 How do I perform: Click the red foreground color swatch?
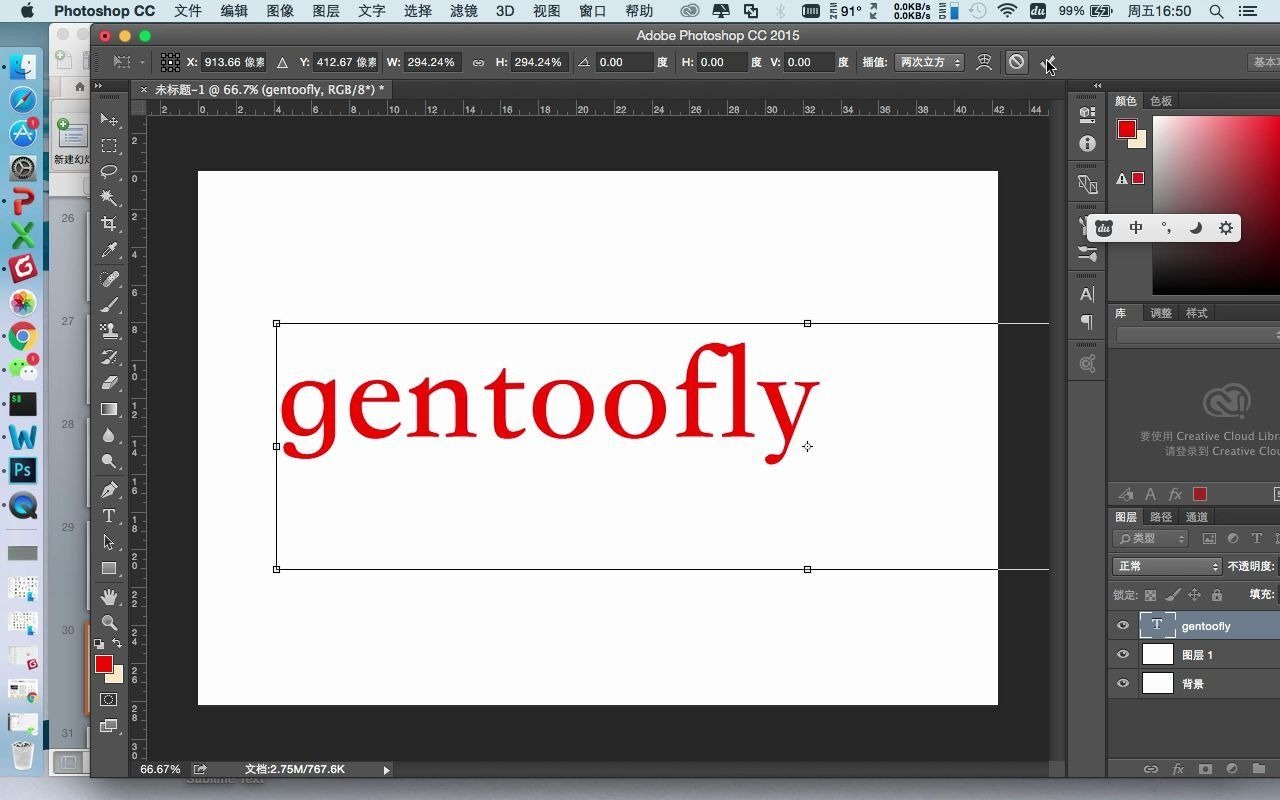click(x=104, y=664)
